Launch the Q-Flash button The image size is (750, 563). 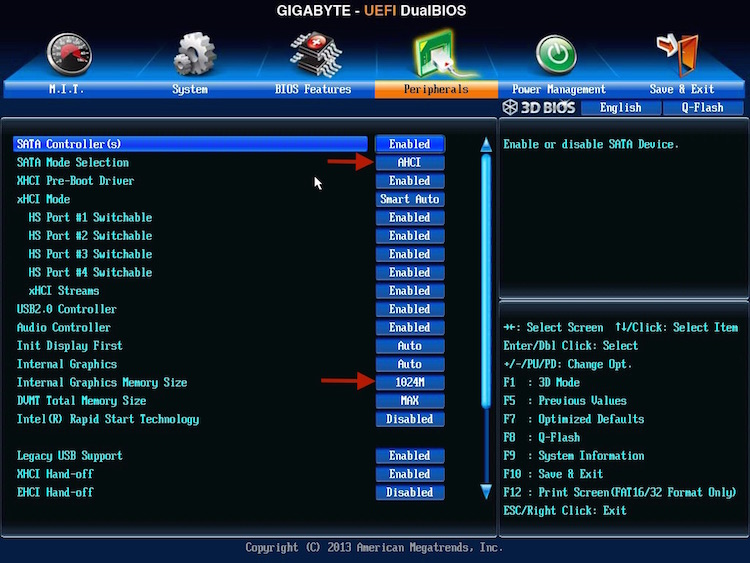[x=703, y=108]
